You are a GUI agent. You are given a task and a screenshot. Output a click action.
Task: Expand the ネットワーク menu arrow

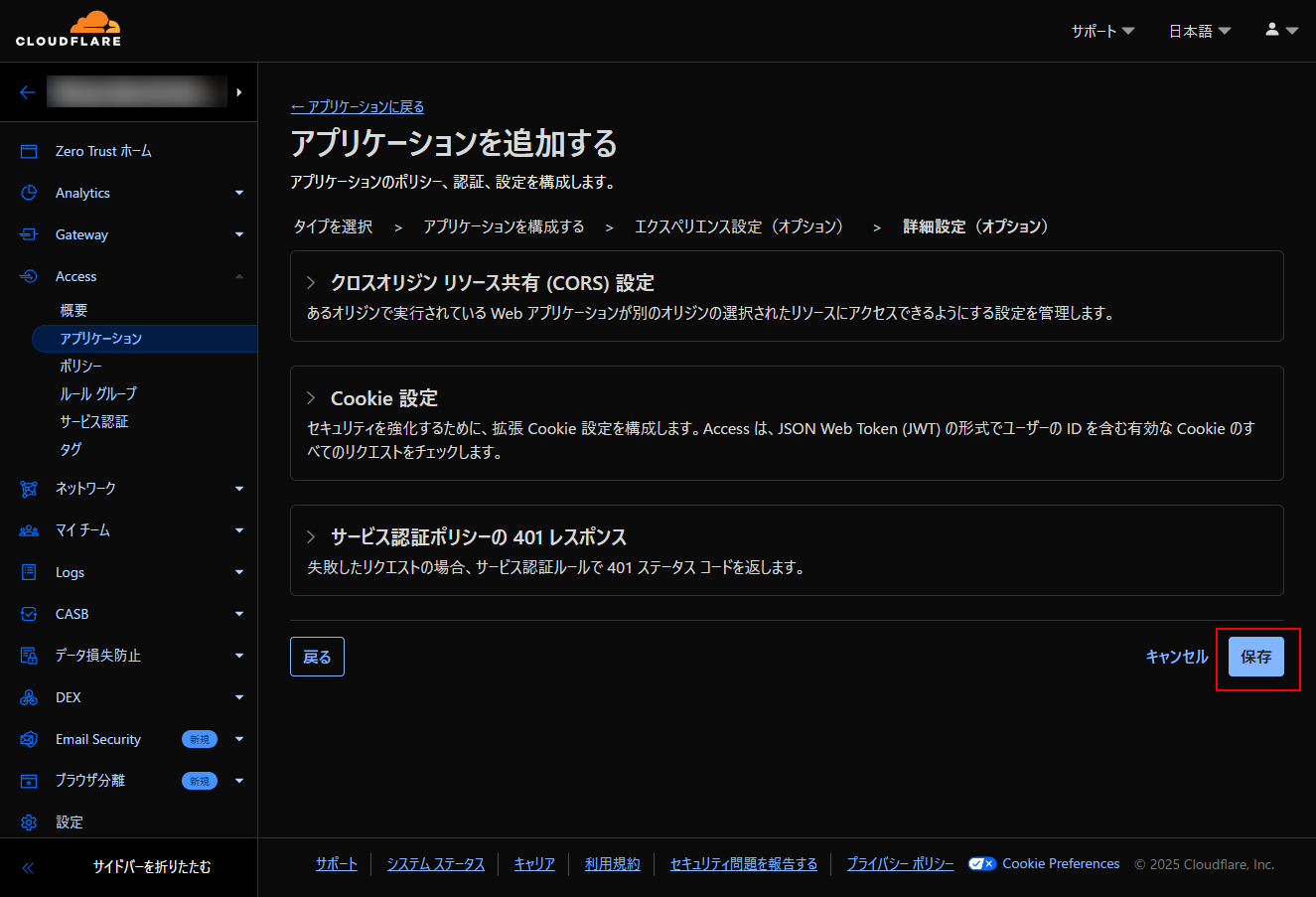239,489
